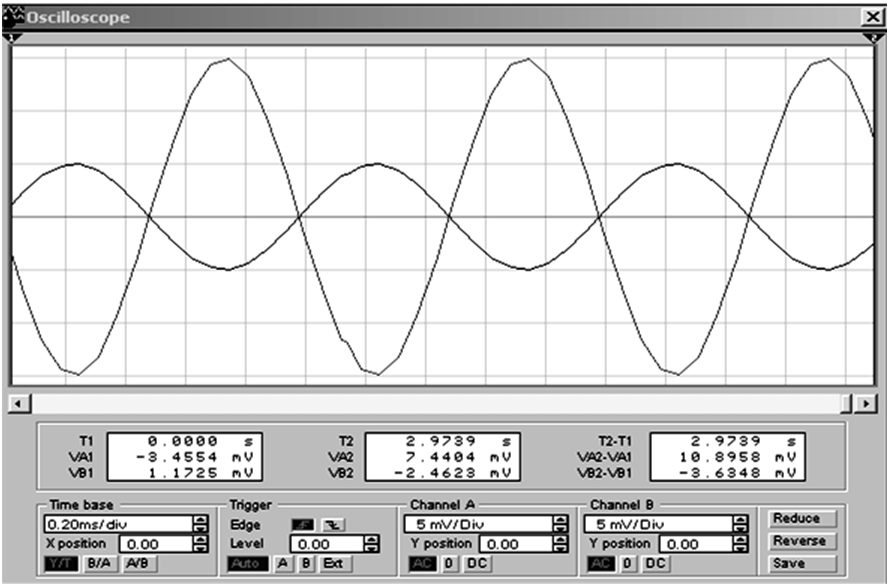The height and width of the screenshot is (586, 889).
Task: Adjust Channel A 5 mV/Div stepper
Action: (x=560, y=524)
